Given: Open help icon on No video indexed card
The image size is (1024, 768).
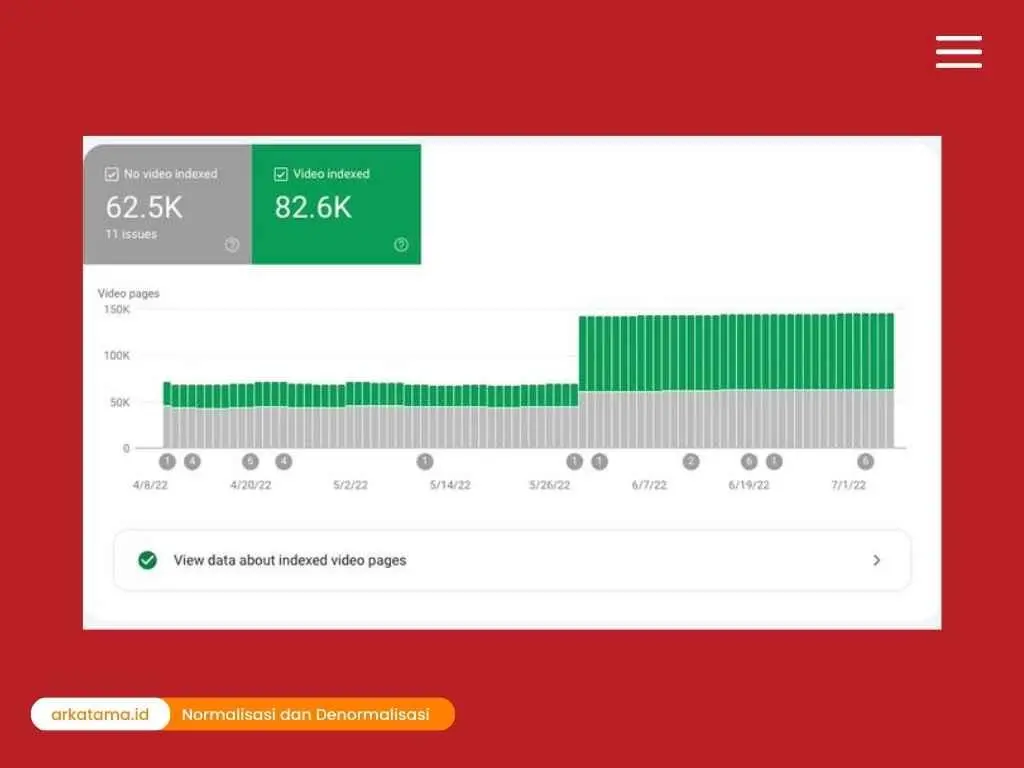Looking at the screenshot, I should [232, 244].
